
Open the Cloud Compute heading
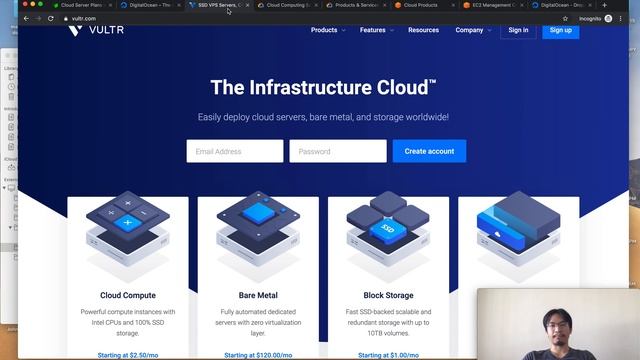128,295
